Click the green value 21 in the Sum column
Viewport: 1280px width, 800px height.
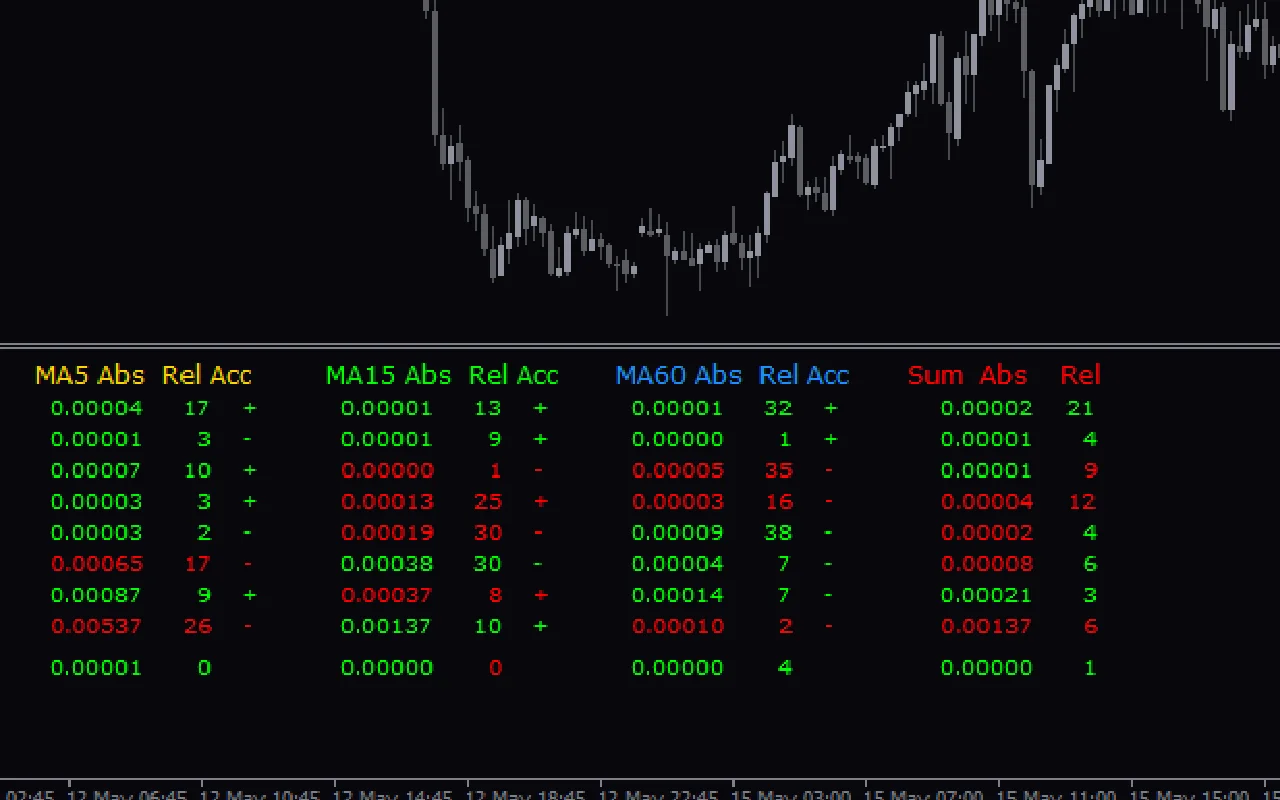(1080, 408)
